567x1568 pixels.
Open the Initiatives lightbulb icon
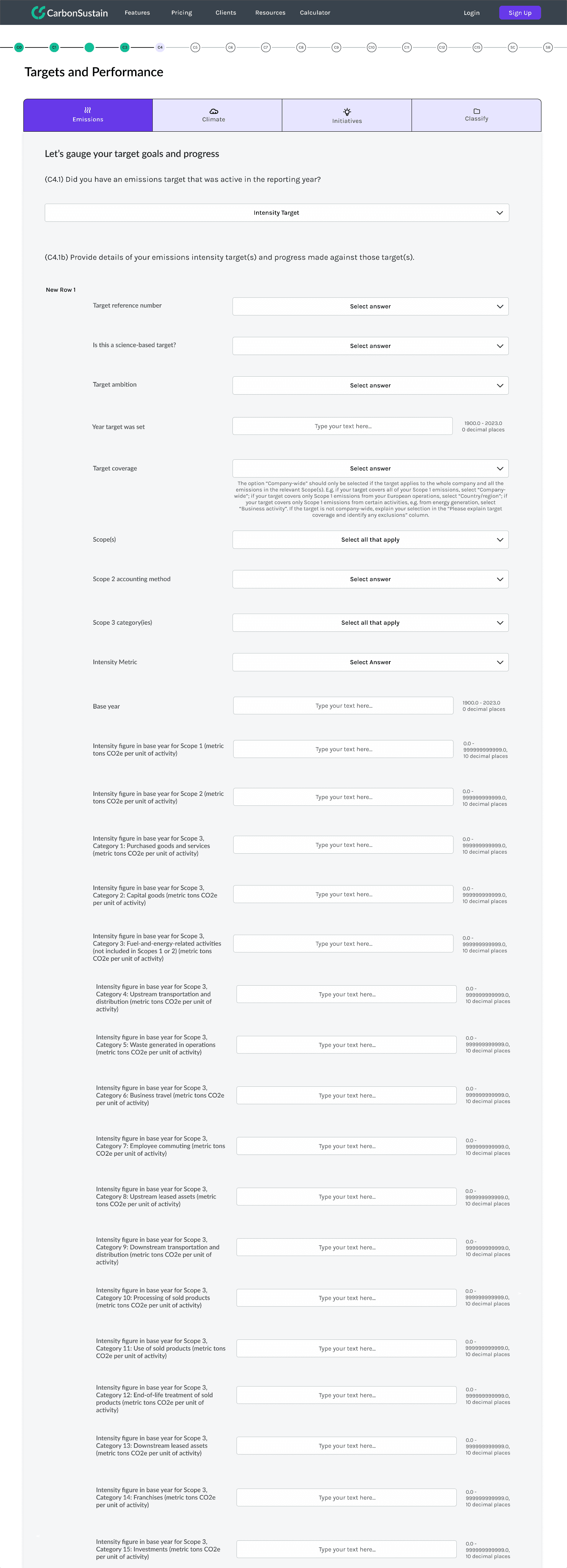(x=347, y=112)
